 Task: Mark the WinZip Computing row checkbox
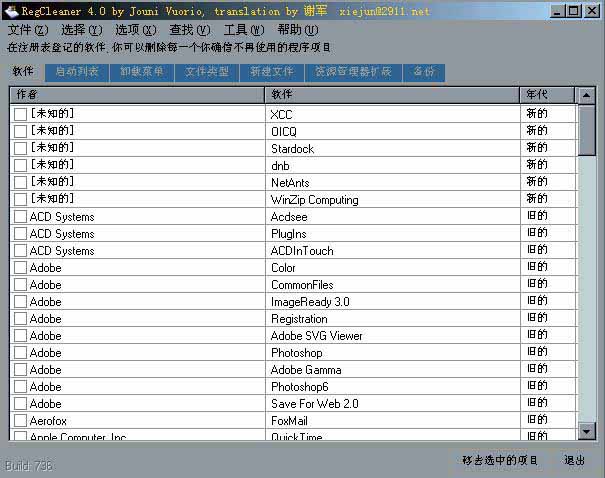pyautogui.click(x=20, y=199)
